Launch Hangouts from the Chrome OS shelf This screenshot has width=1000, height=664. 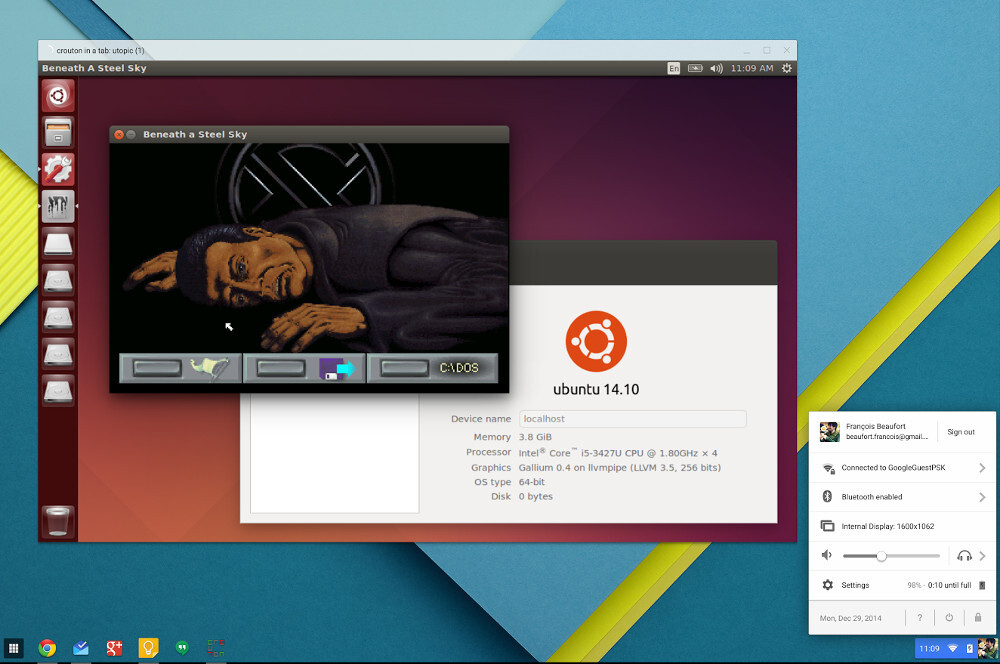click(x=181, y=648)
